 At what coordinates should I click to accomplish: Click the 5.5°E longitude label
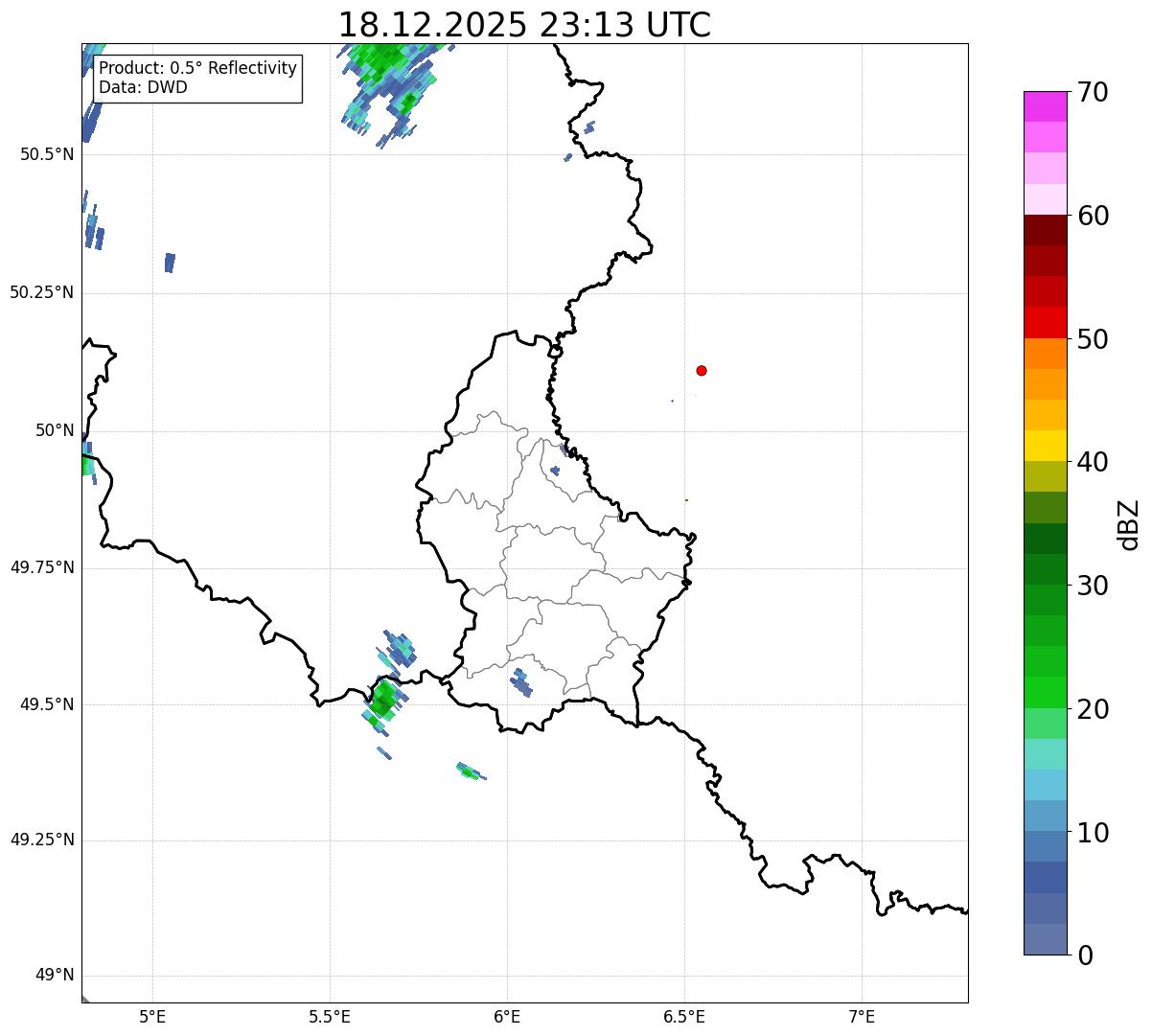pyautogui.click(x=330, y=1016)
